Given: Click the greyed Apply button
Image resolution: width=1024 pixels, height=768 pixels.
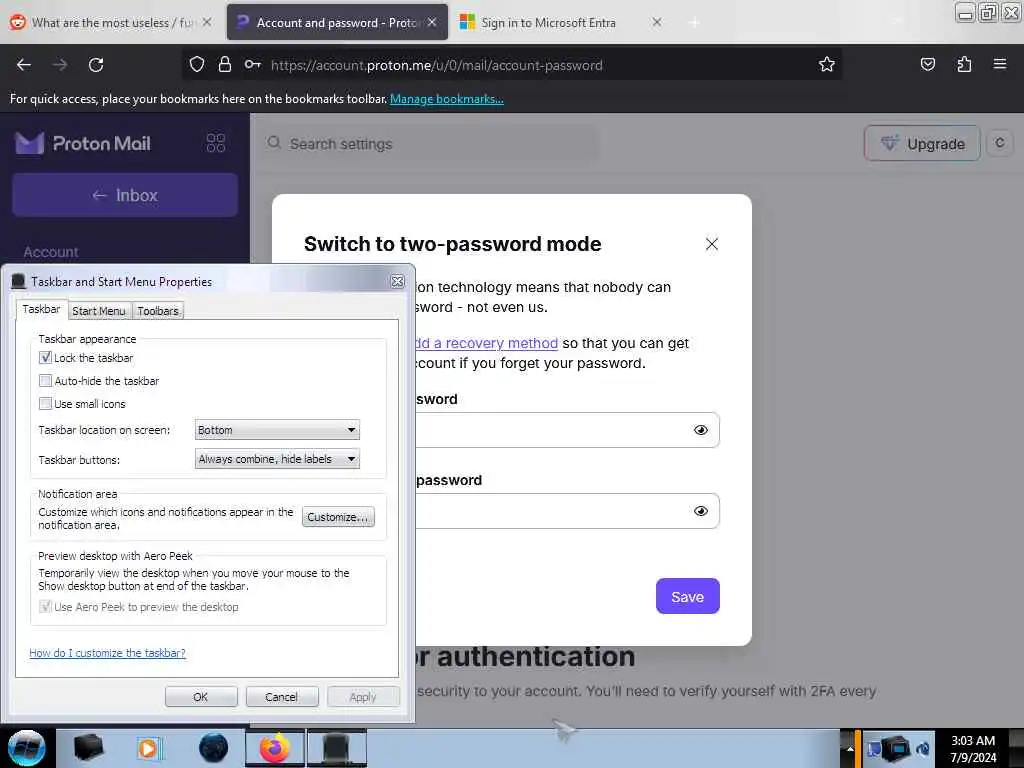Looking at the screenshot, I should tap(363, 697).
